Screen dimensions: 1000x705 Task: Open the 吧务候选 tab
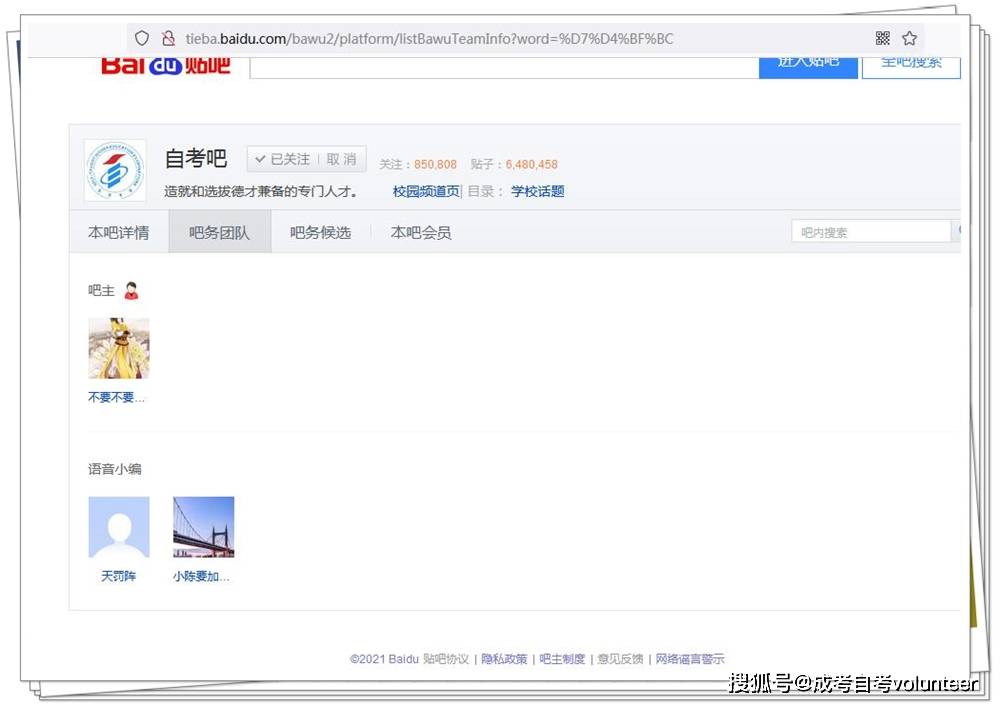320,231
